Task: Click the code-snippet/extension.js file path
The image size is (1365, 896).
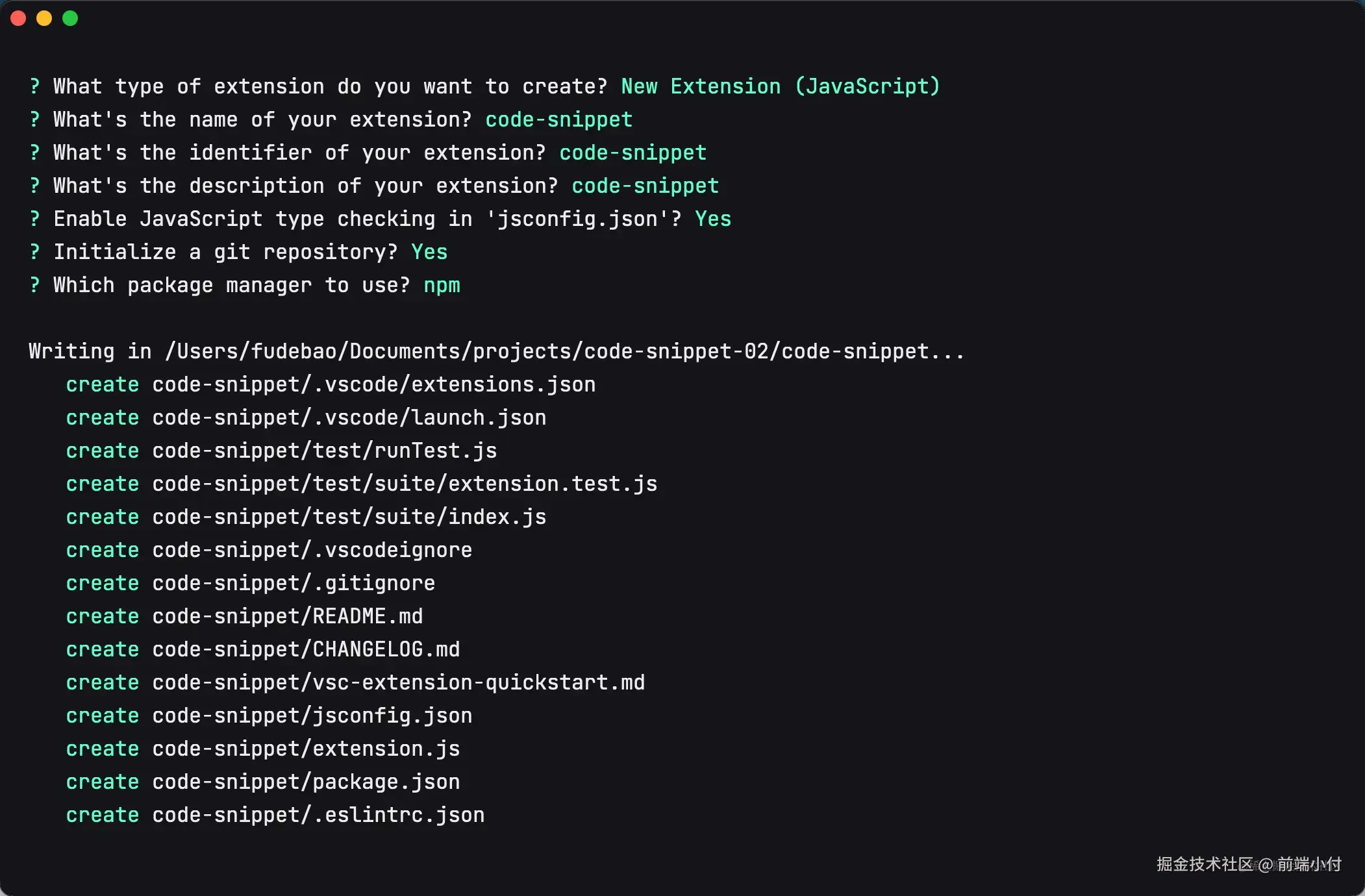Action: [x=306, y=749]
